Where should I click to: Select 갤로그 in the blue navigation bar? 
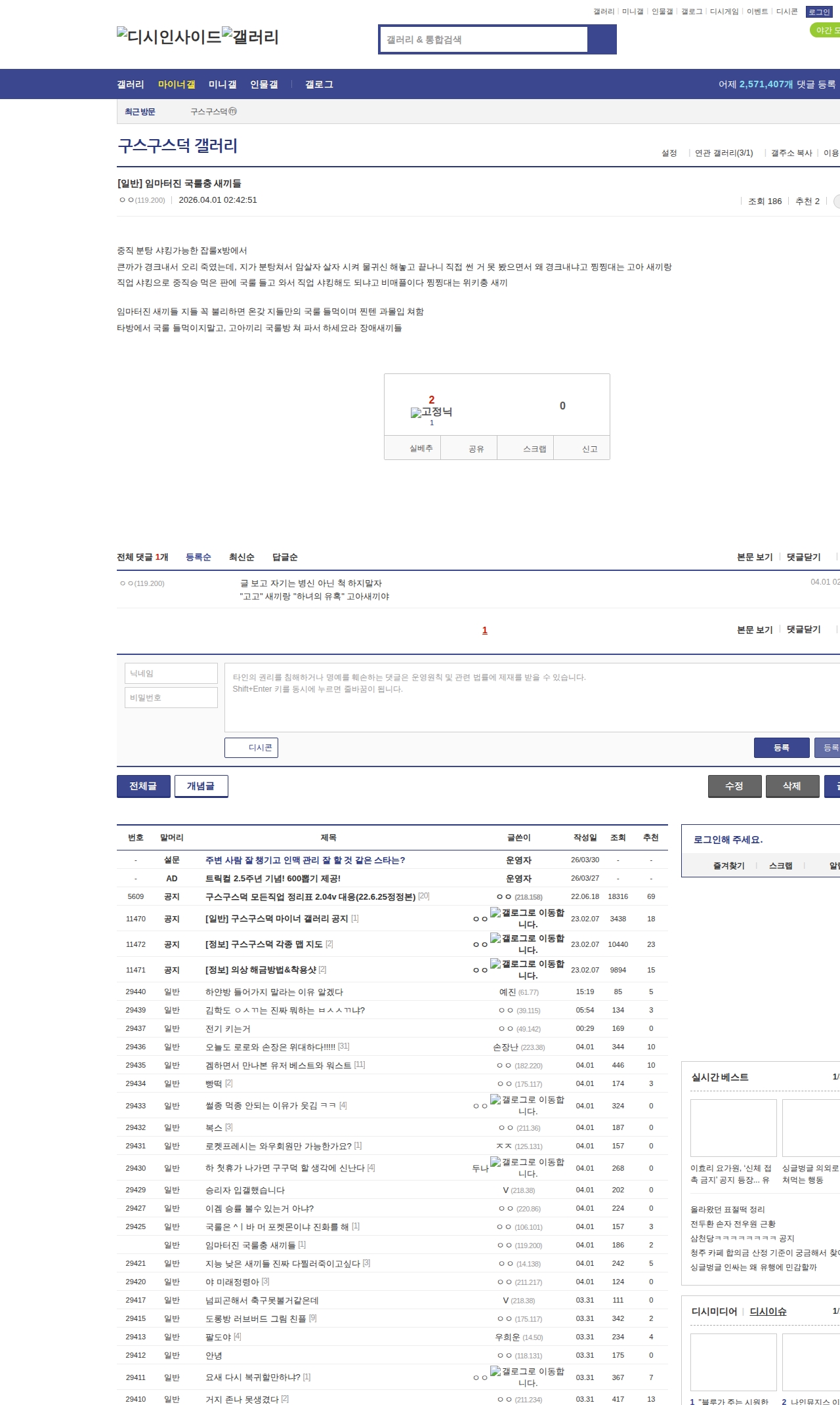coord(319,85)
